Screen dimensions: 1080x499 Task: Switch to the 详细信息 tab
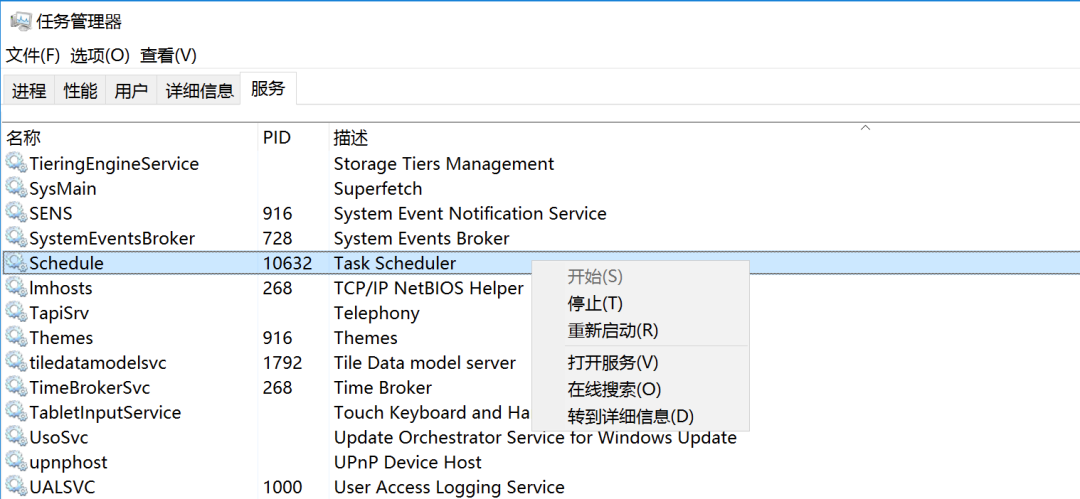click(x=200, y=91)
